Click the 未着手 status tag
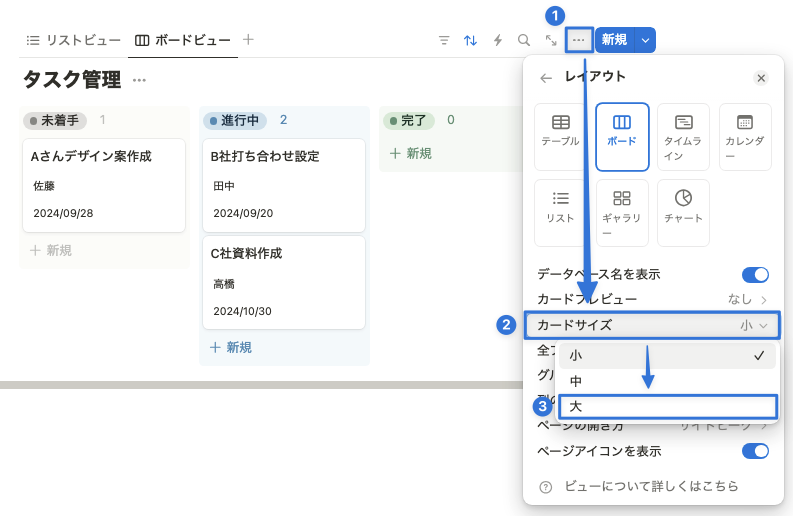 click(x=55, y=120)
